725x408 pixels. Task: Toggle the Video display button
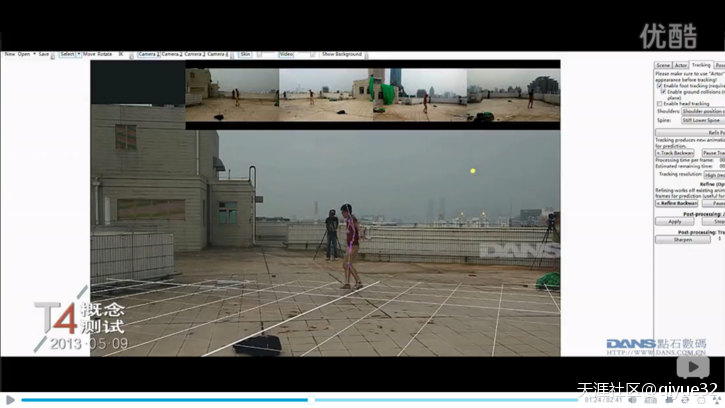pos(286,54)
